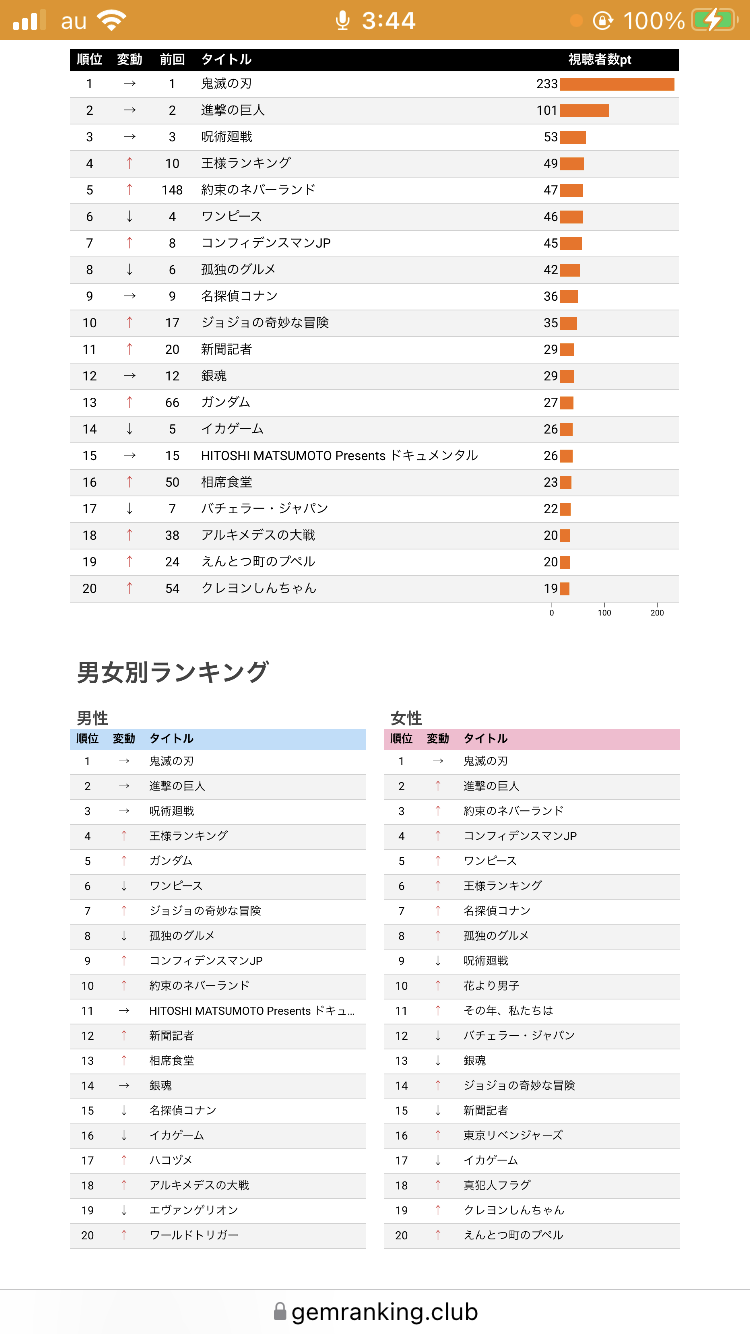Tap the HITOSHI MATSUMOTO Presents ドキュメンタル row

339,456
